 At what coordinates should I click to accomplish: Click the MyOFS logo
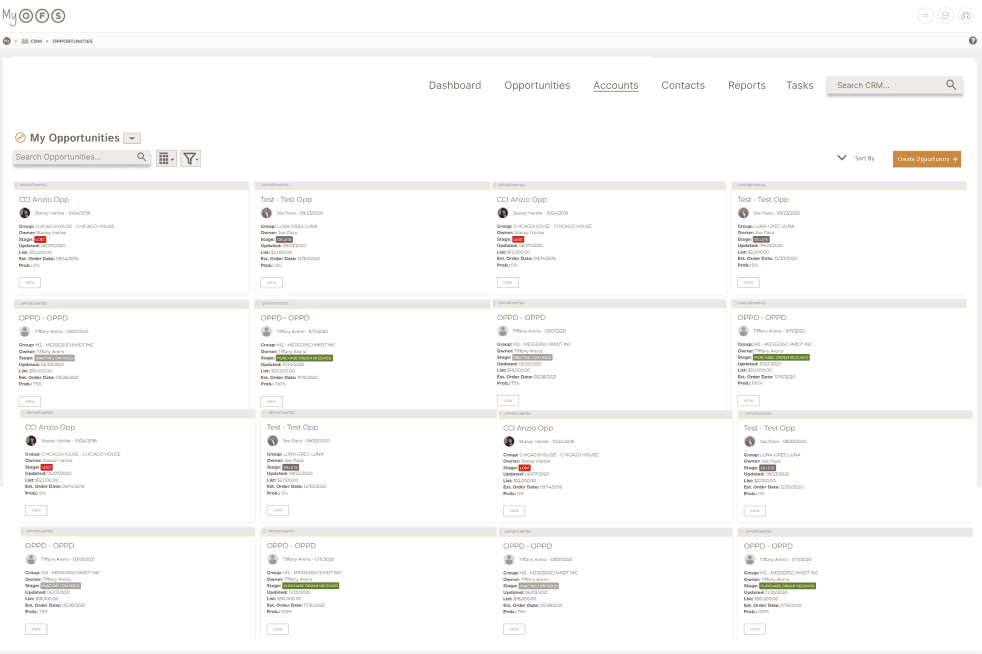(34, 16)
